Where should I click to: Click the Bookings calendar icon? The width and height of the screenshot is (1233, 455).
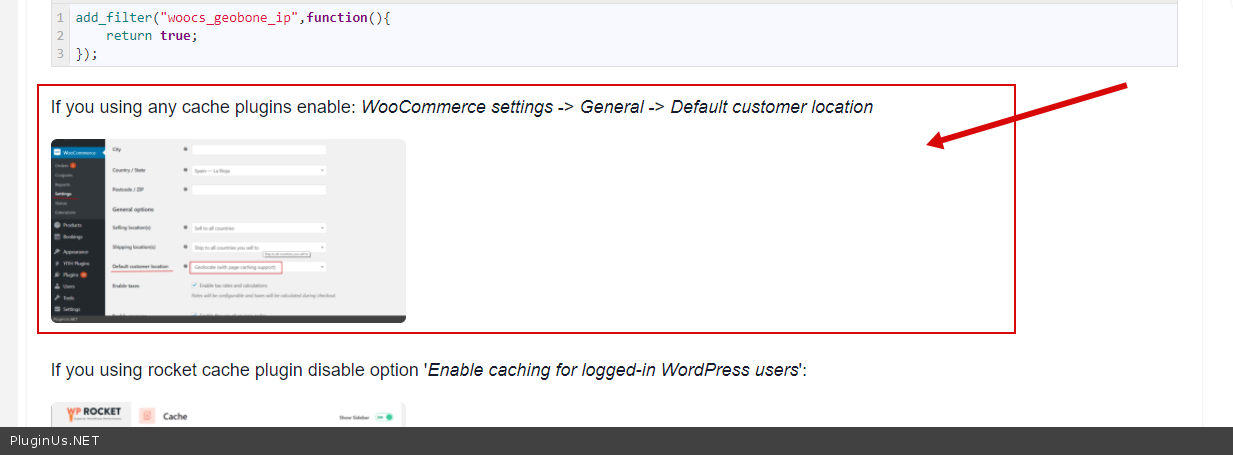click(57, 237)
